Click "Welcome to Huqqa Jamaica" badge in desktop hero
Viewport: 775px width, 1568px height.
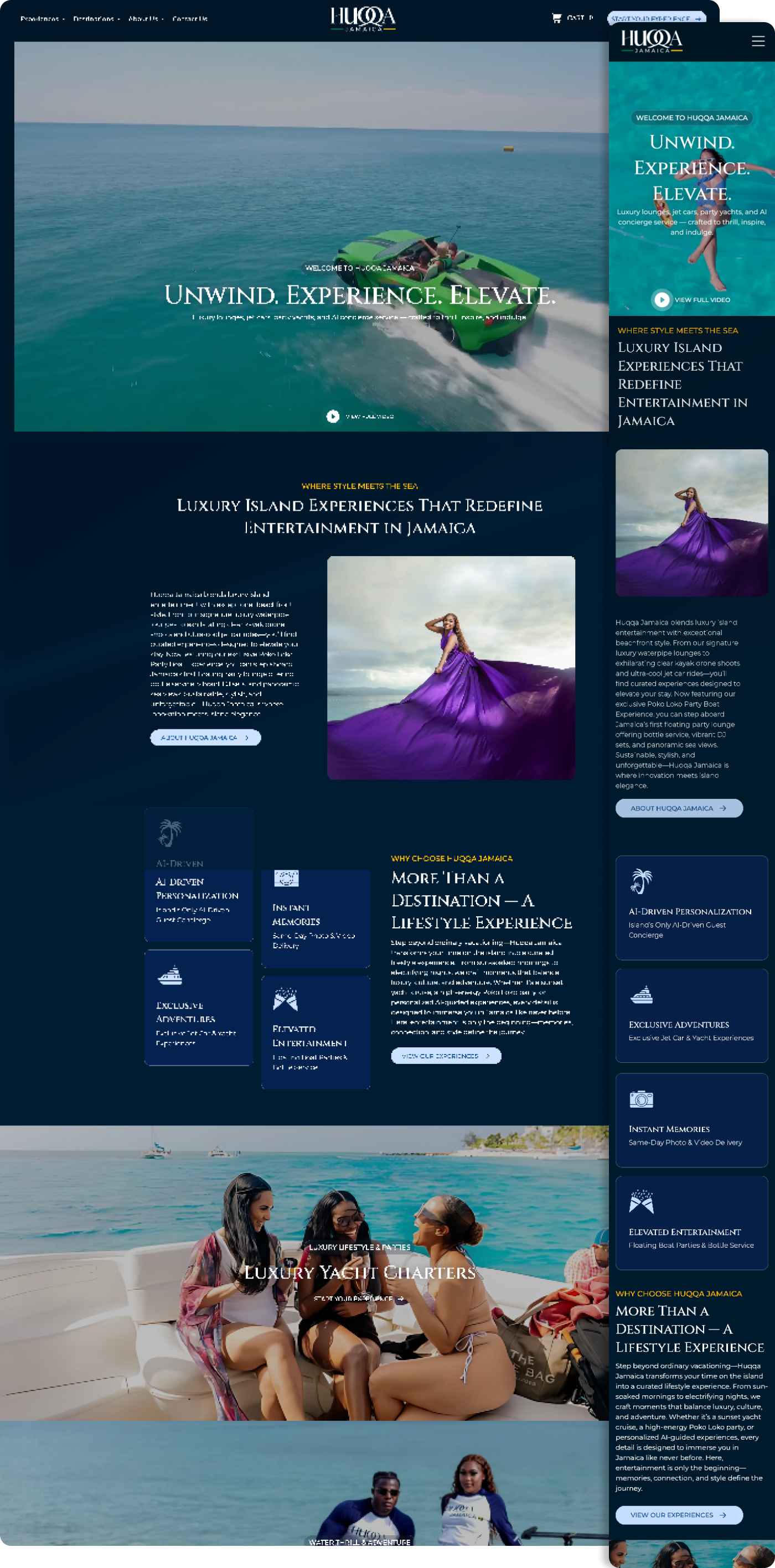tap(360, 268)
